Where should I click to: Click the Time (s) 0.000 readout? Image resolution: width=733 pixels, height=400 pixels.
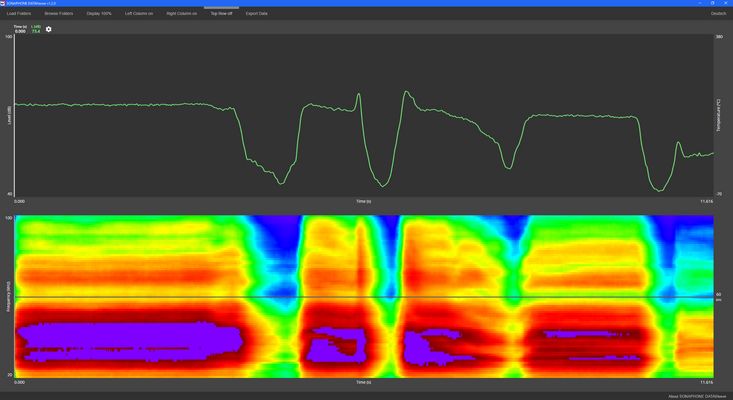click(20, 30)
